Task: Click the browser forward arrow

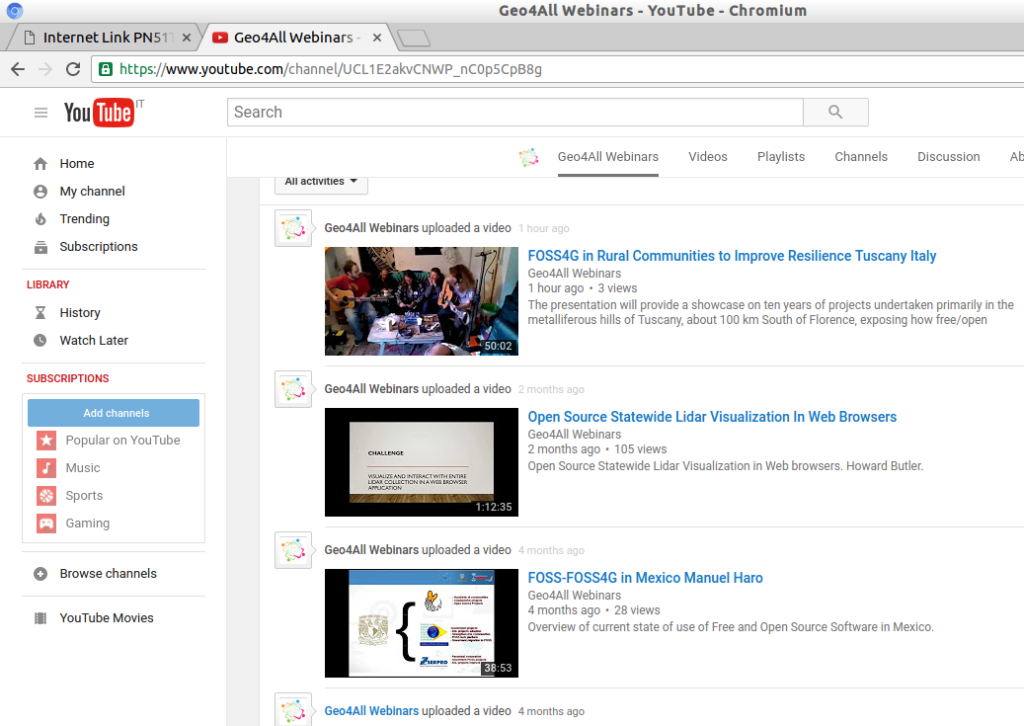Action: click(x=45, y=69)
